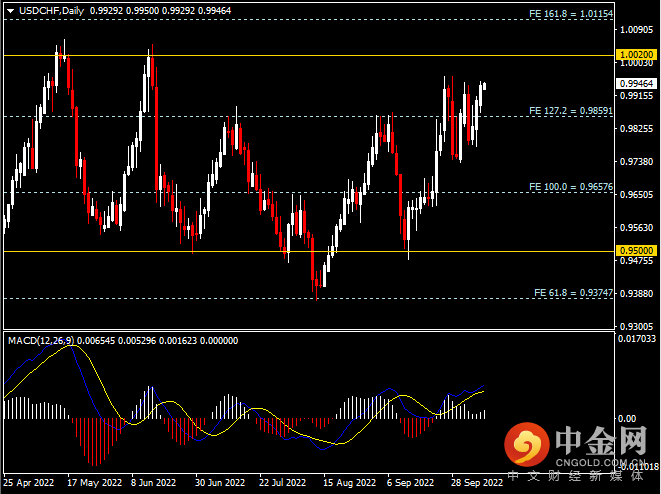Click the 0.94755 price scale value
Image resolution: width=661 pixels, height=494 pixels.
tap(637, 260)
